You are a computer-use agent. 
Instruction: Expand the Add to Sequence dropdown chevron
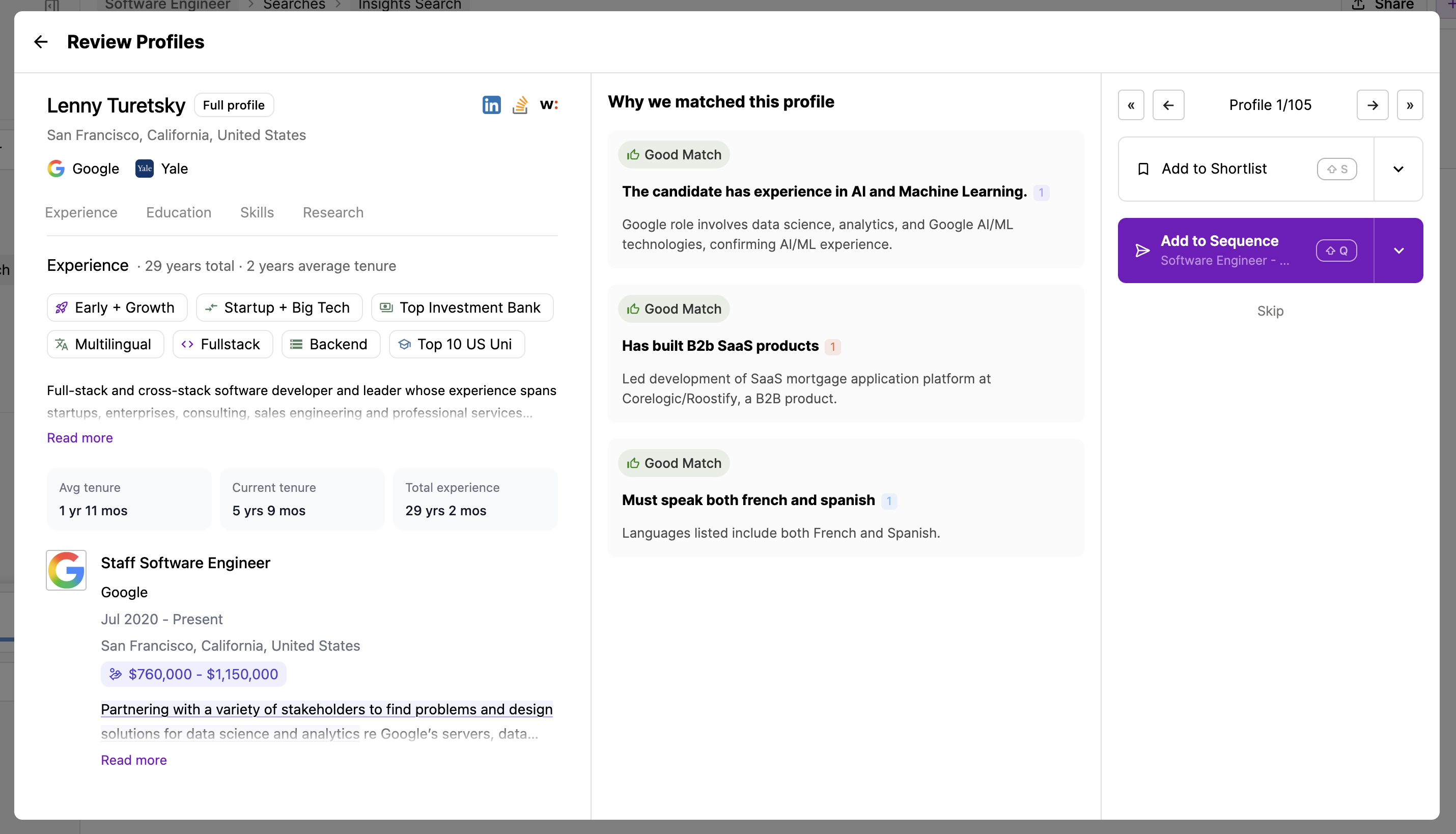(x=1398, y=251)
